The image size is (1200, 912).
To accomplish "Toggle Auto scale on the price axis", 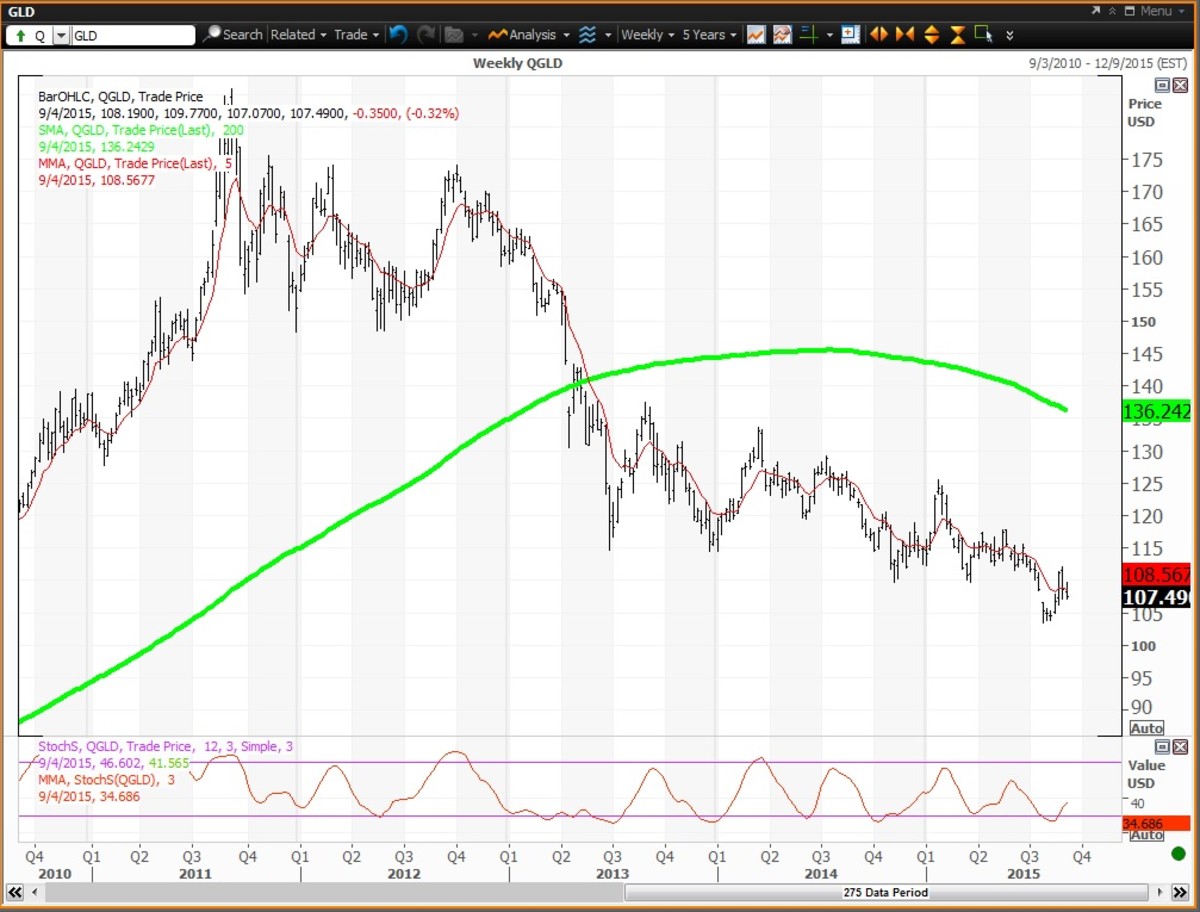I will (1146, 728).
